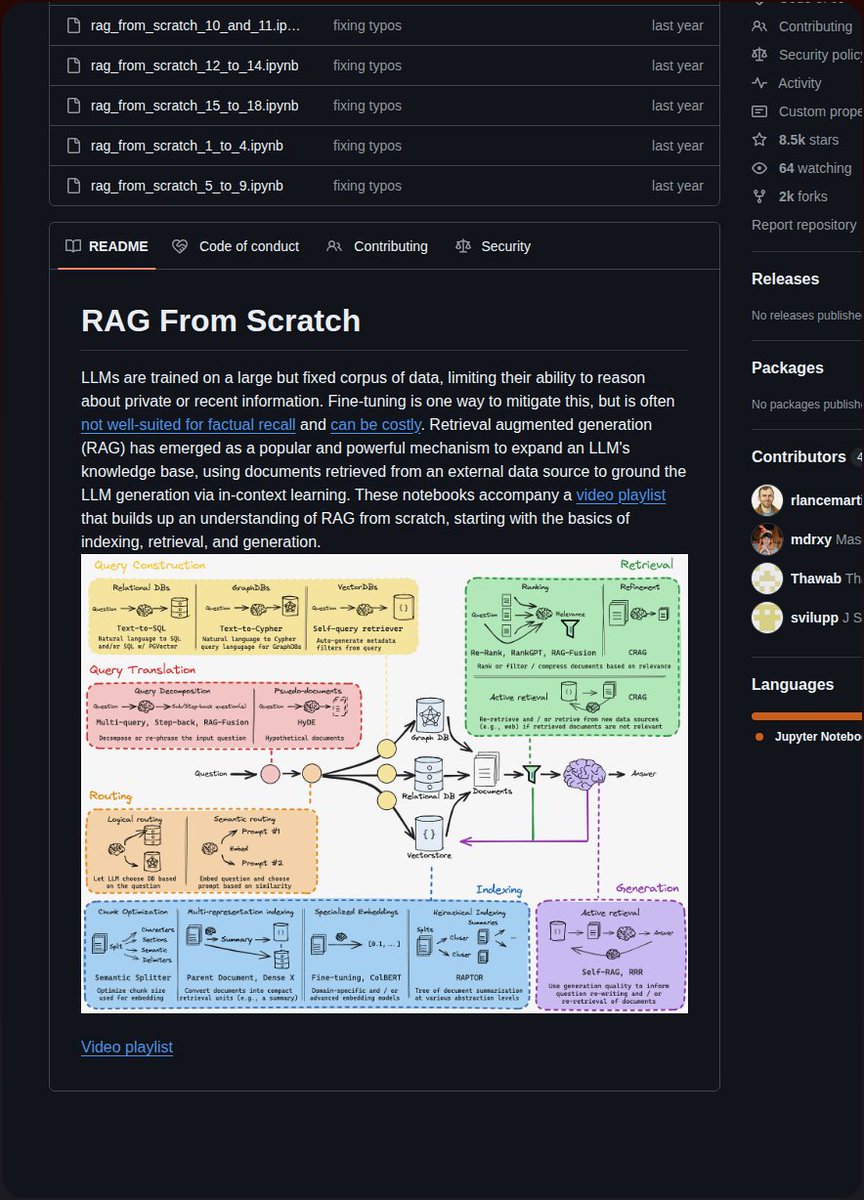Click the book icon on README tab
Viewport: 864px width, 1200px height.
click(73, 246)
